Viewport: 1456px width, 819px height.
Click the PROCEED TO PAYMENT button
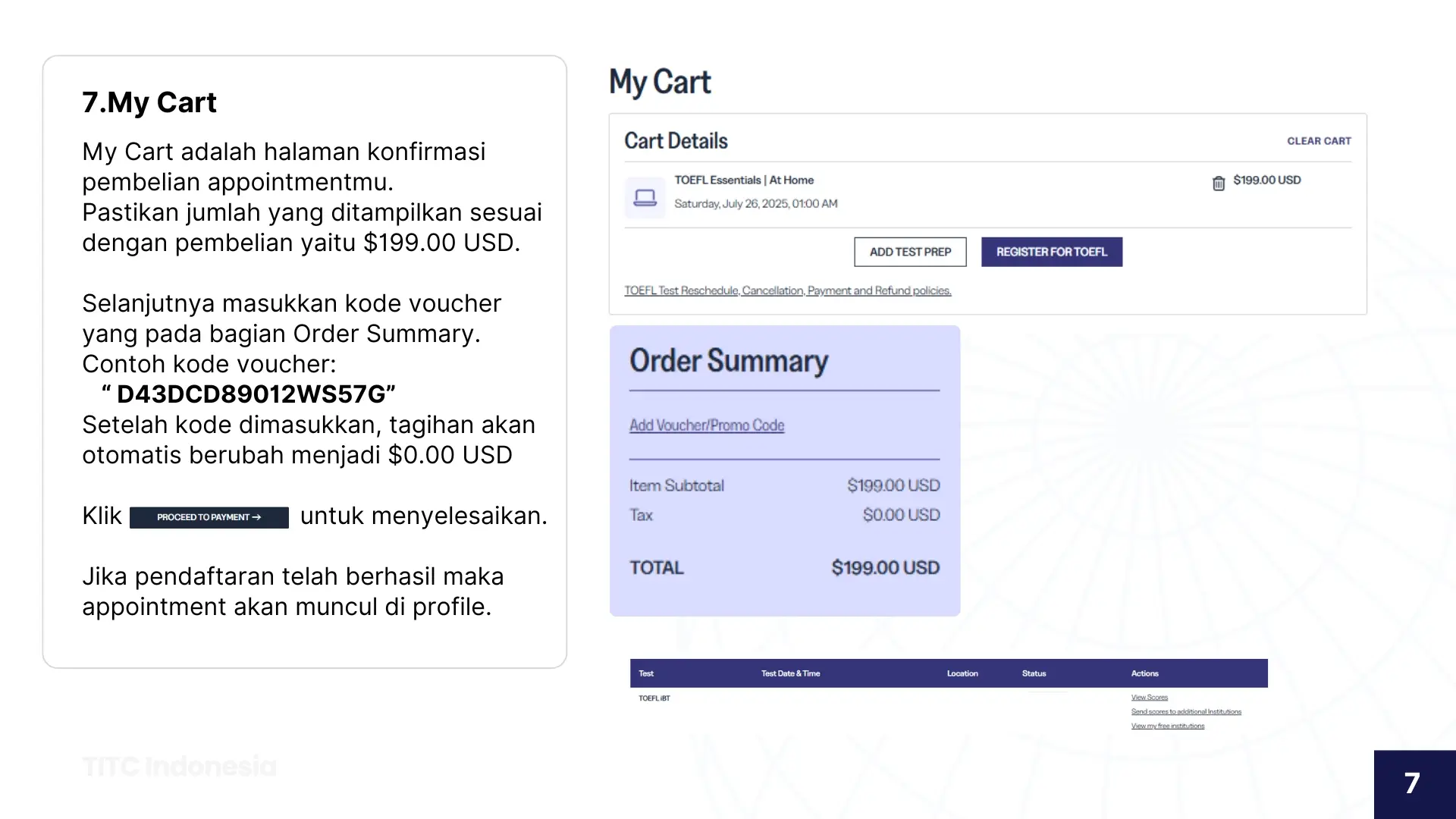[209, 517]
